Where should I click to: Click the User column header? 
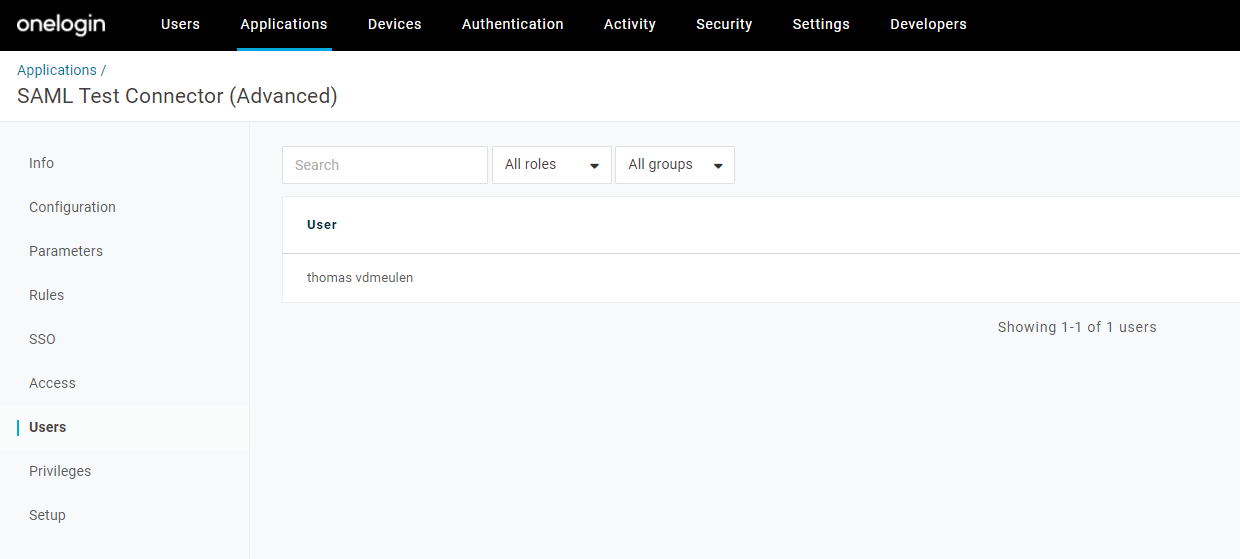click(x=322, y=225)
